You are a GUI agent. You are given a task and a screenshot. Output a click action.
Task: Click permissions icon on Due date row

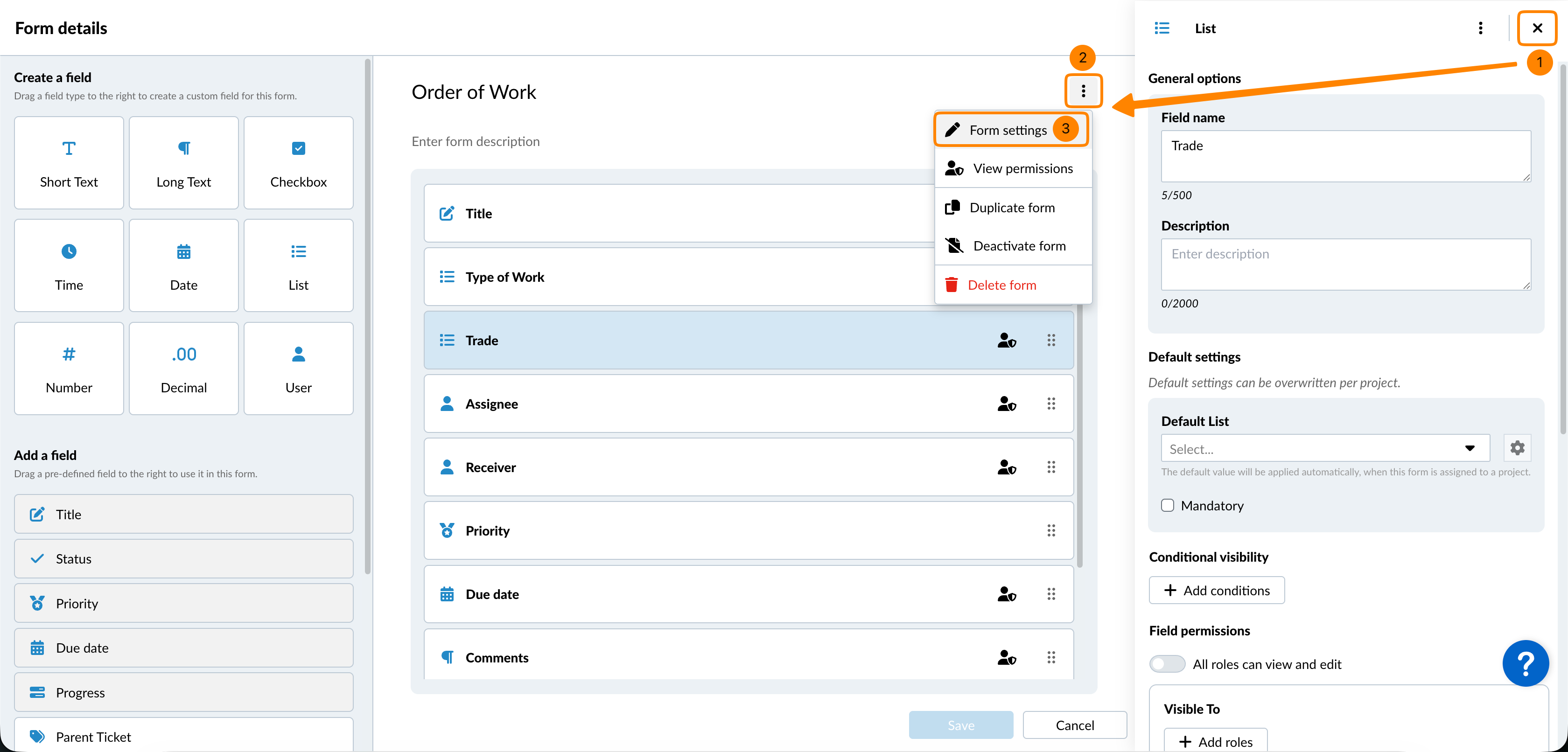[x=1006, y=594]
